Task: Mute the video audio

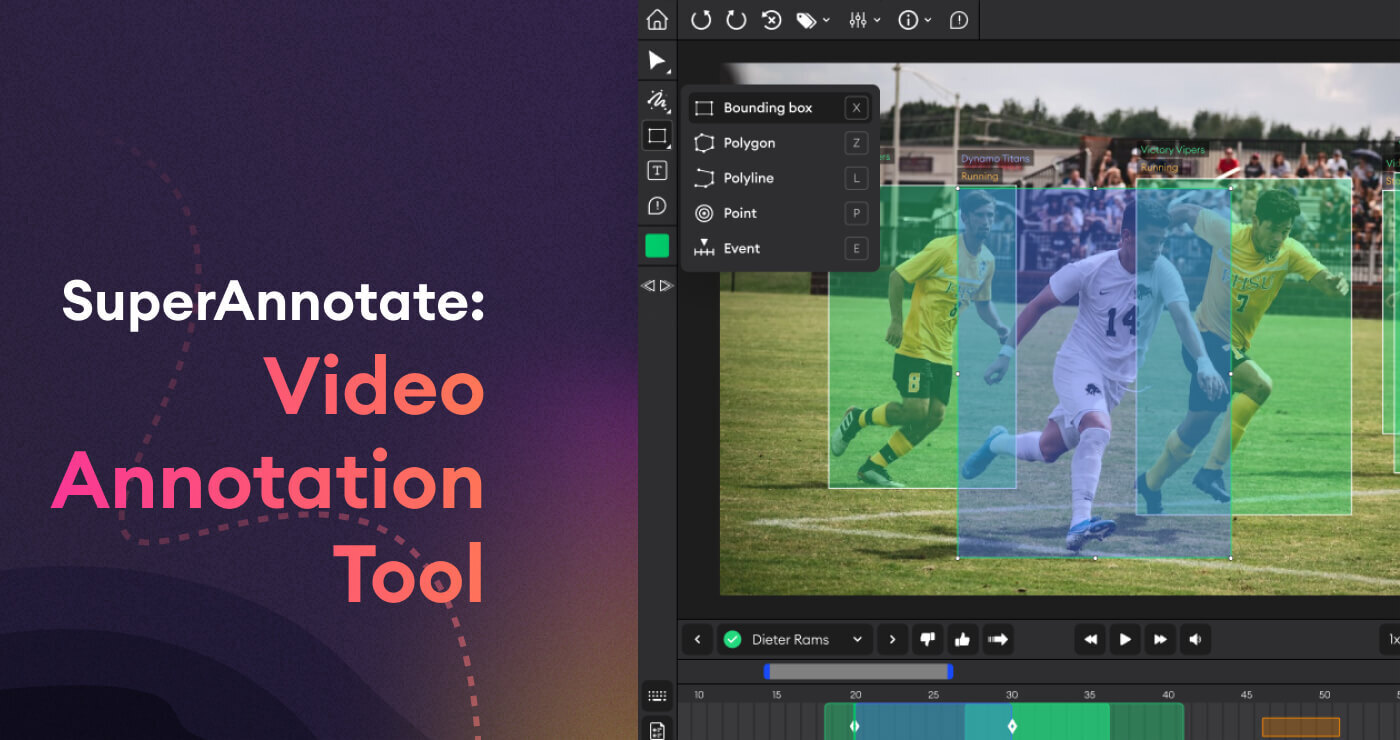Action: [1195, 639]
